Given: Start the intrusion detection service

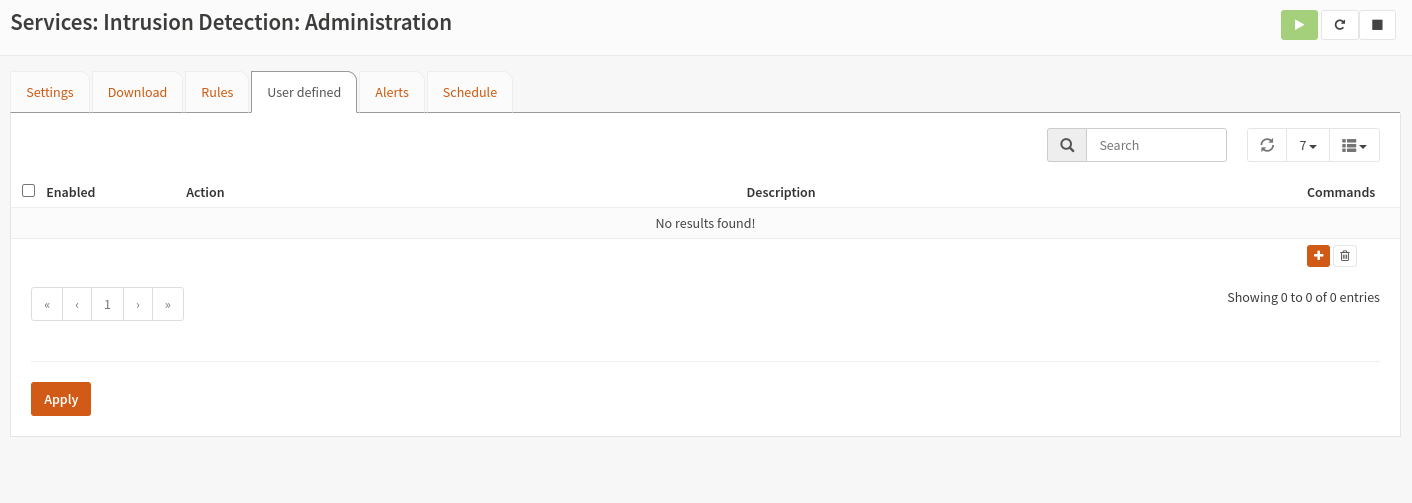Looking at the screenshot, I should click(x=1299, y=25).
